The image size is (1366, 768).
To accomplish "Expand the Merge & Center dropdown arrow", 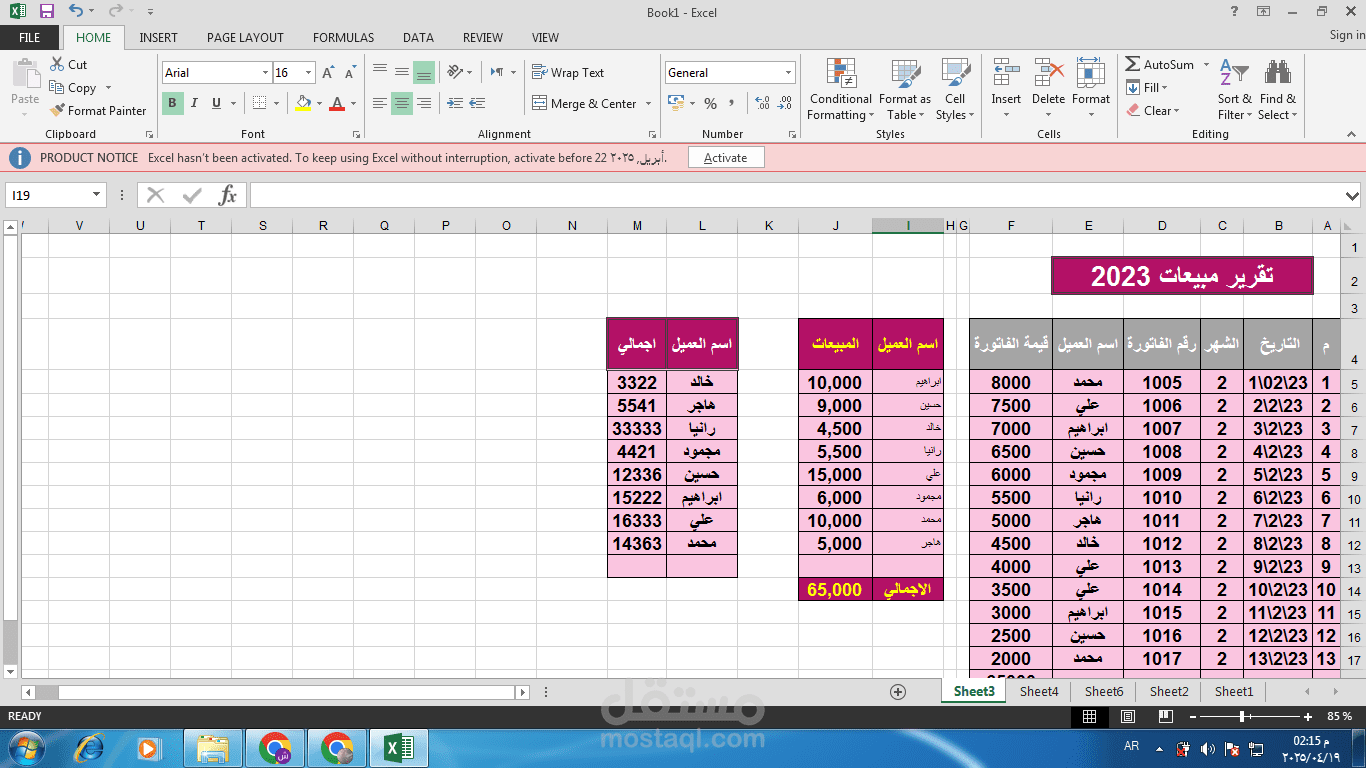I will coord(649,104).
